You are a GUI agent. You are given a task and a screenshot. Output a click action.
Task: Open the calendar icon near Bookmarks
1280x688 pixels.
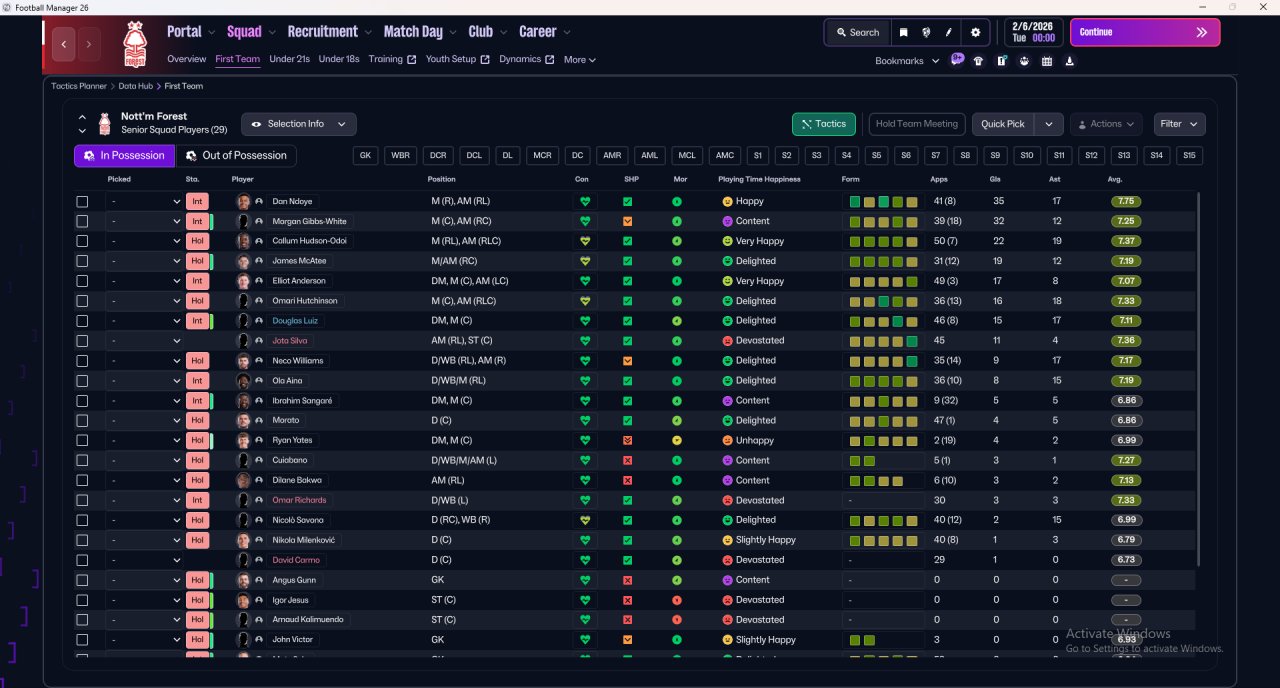click(x=1047, y=61)
